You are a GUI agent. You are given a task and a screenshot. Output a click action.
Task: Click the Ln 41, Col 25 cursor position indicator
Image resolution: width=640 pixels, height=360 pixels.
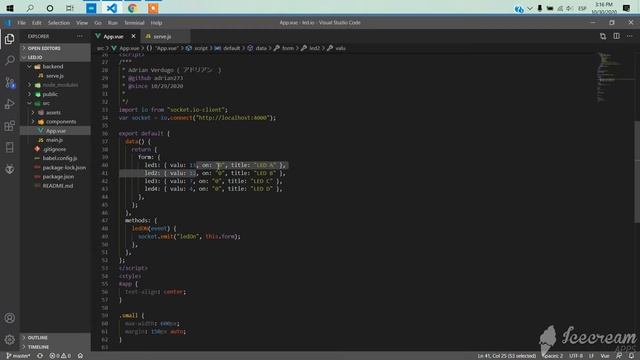(507, 356)
